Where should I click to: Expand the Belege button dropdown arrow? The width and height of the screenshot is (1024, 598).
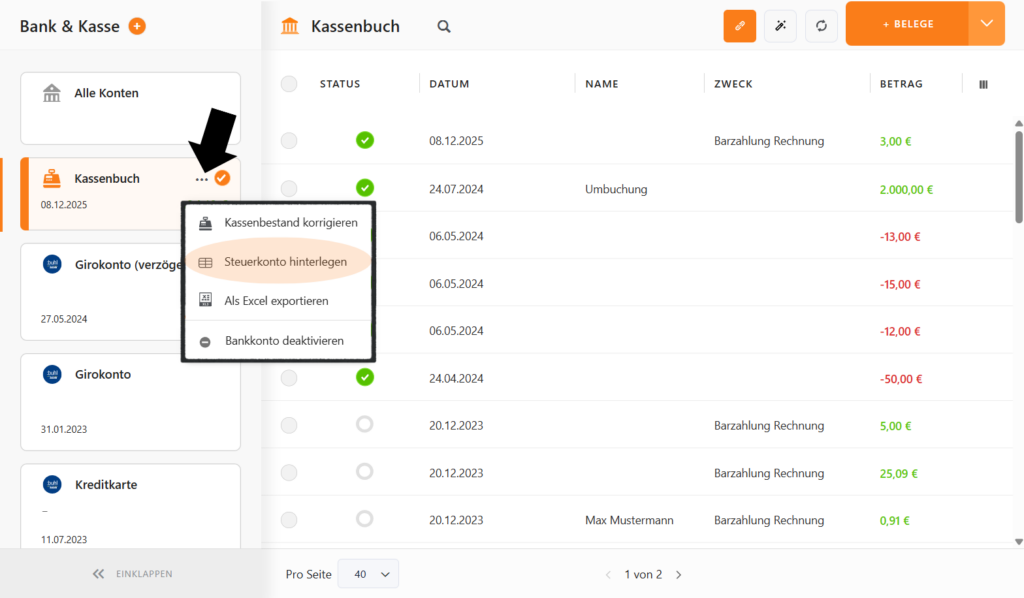coord(986,24)
